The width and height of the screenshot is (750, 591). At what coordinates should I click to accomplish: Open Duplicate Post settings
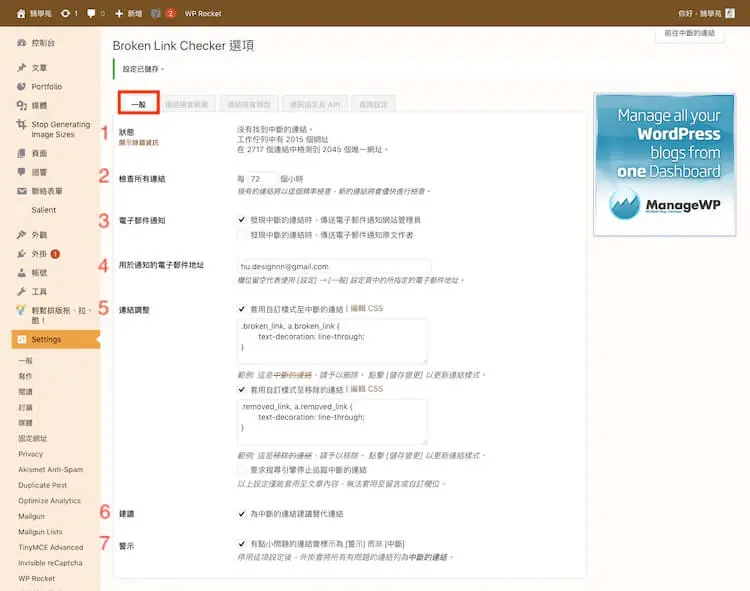pyautogui.click(x=43, y=485)
